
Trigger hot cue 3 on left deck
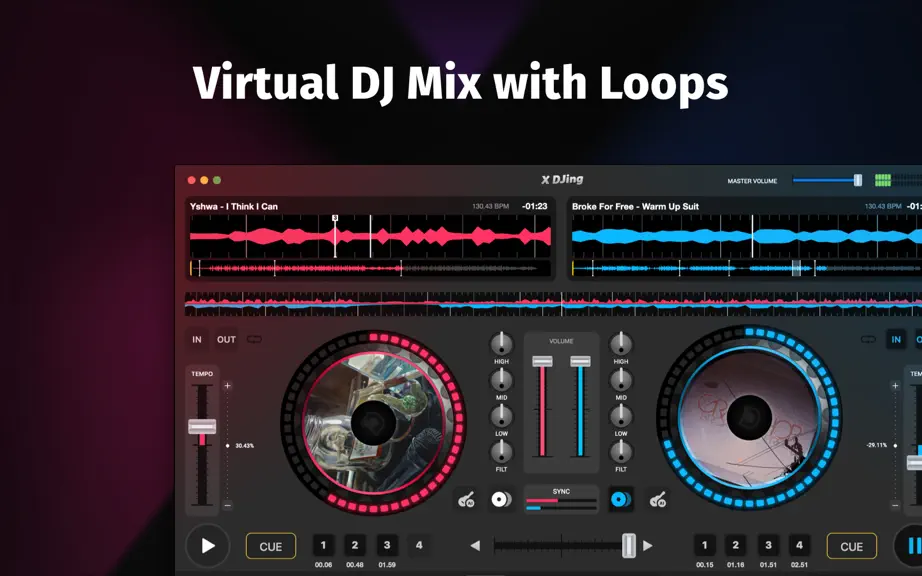(x=387, y=545)
